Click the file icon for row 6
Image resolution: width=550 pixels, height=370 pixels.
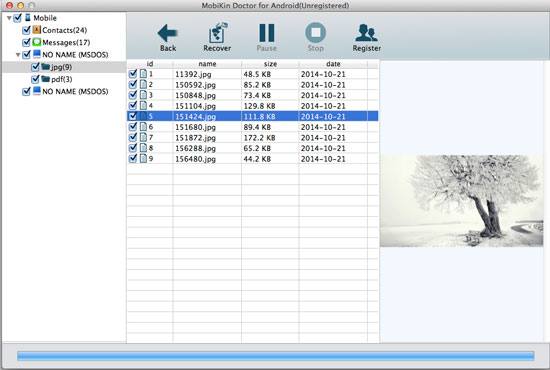click(x=143, y=127)
